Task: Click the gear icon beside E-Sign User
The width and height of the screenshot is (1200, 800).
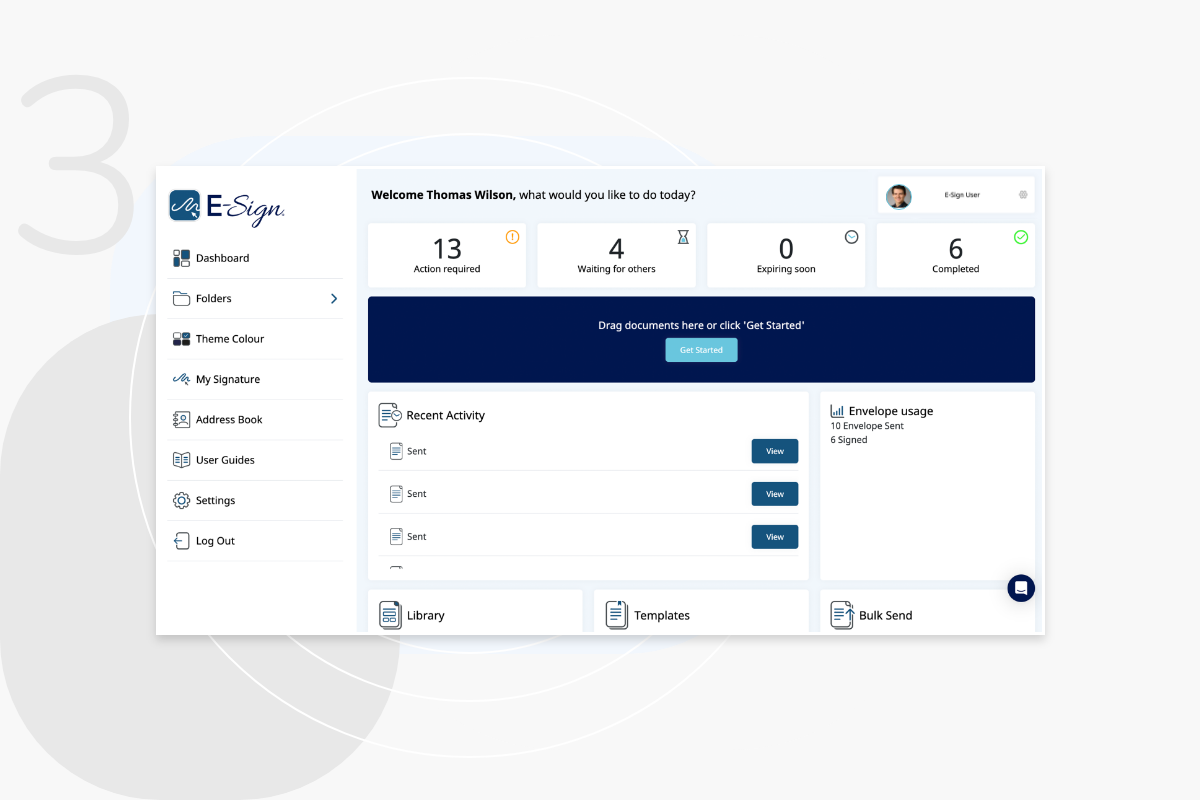Action: [1023, 195]
